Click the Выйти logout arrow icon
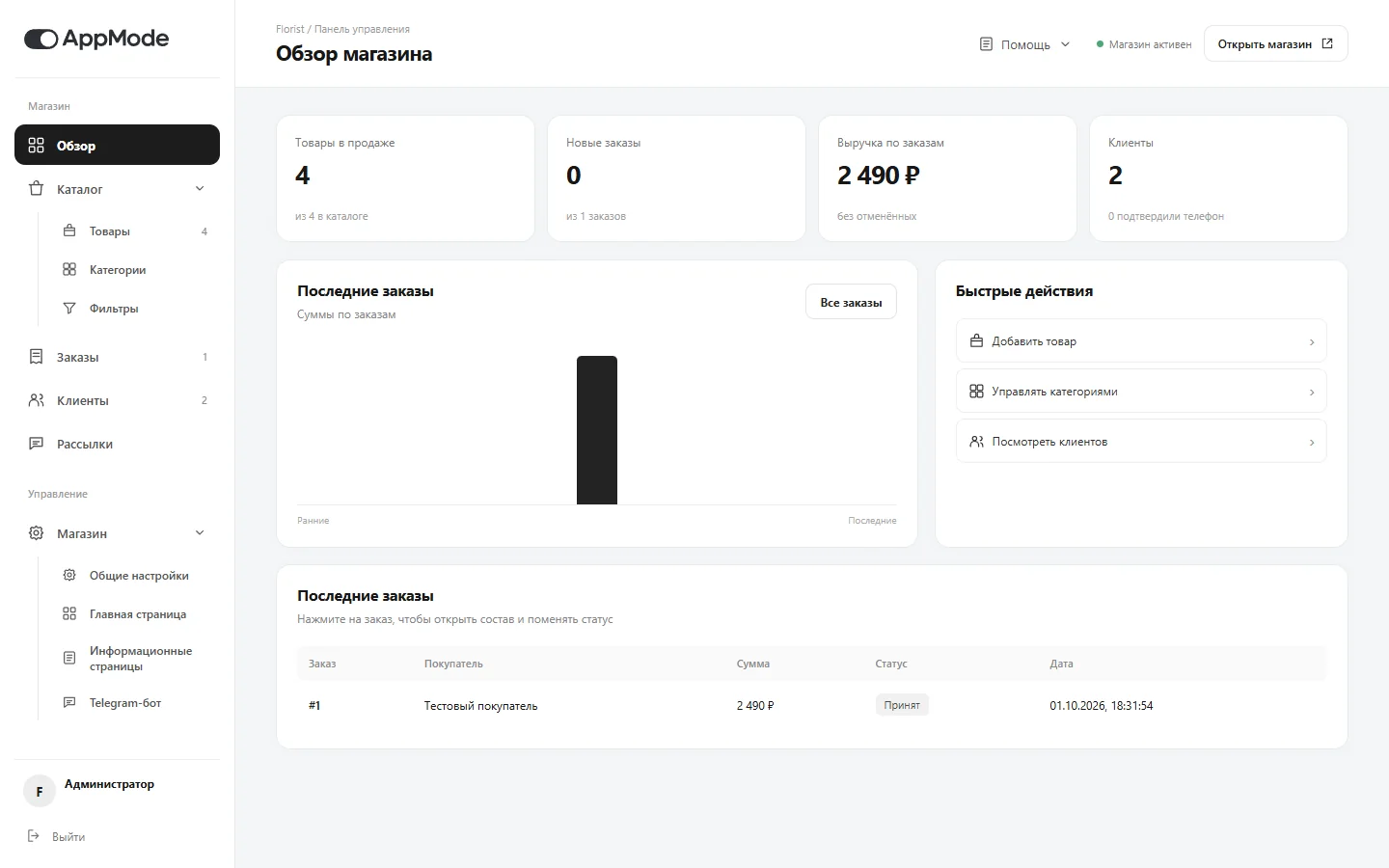The image size is (1389, 868). (34, 836)
